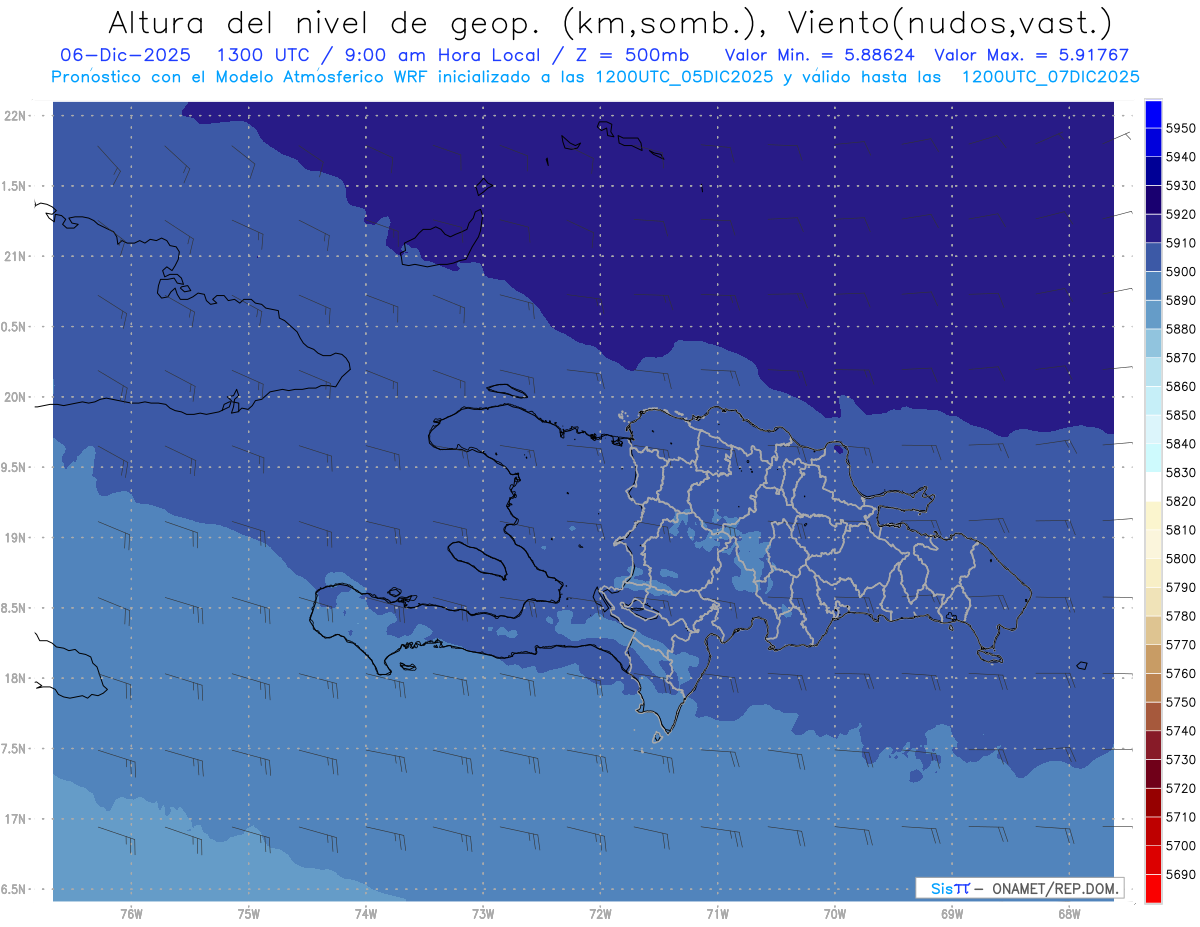Click the 5770 colorbar value label
This screenshot has width=1200, height=927.
pos(1180,644)
